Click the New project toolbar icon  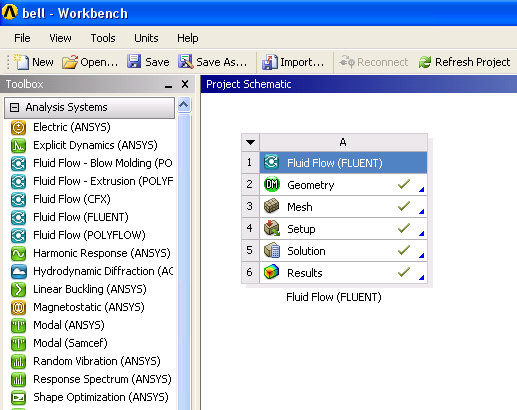pos(22,62)
